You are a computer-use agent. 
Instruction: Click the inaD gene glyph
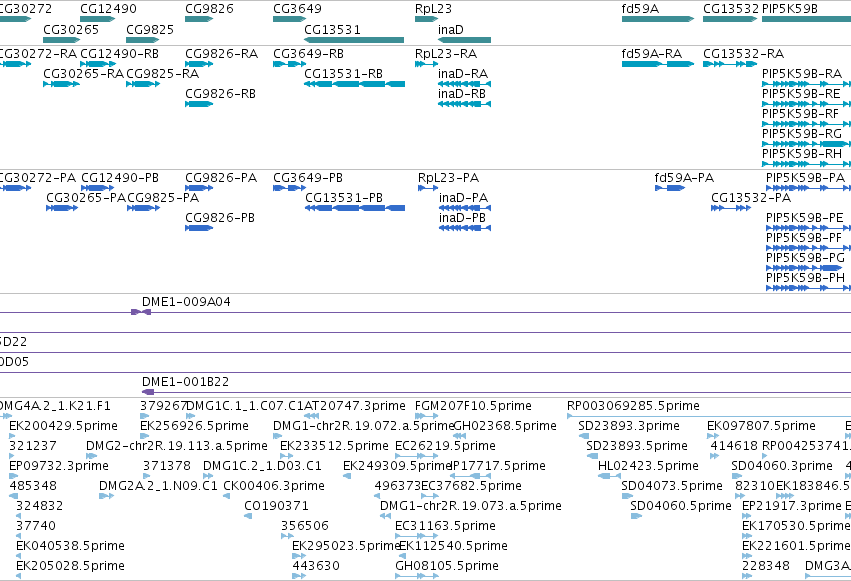464,40
